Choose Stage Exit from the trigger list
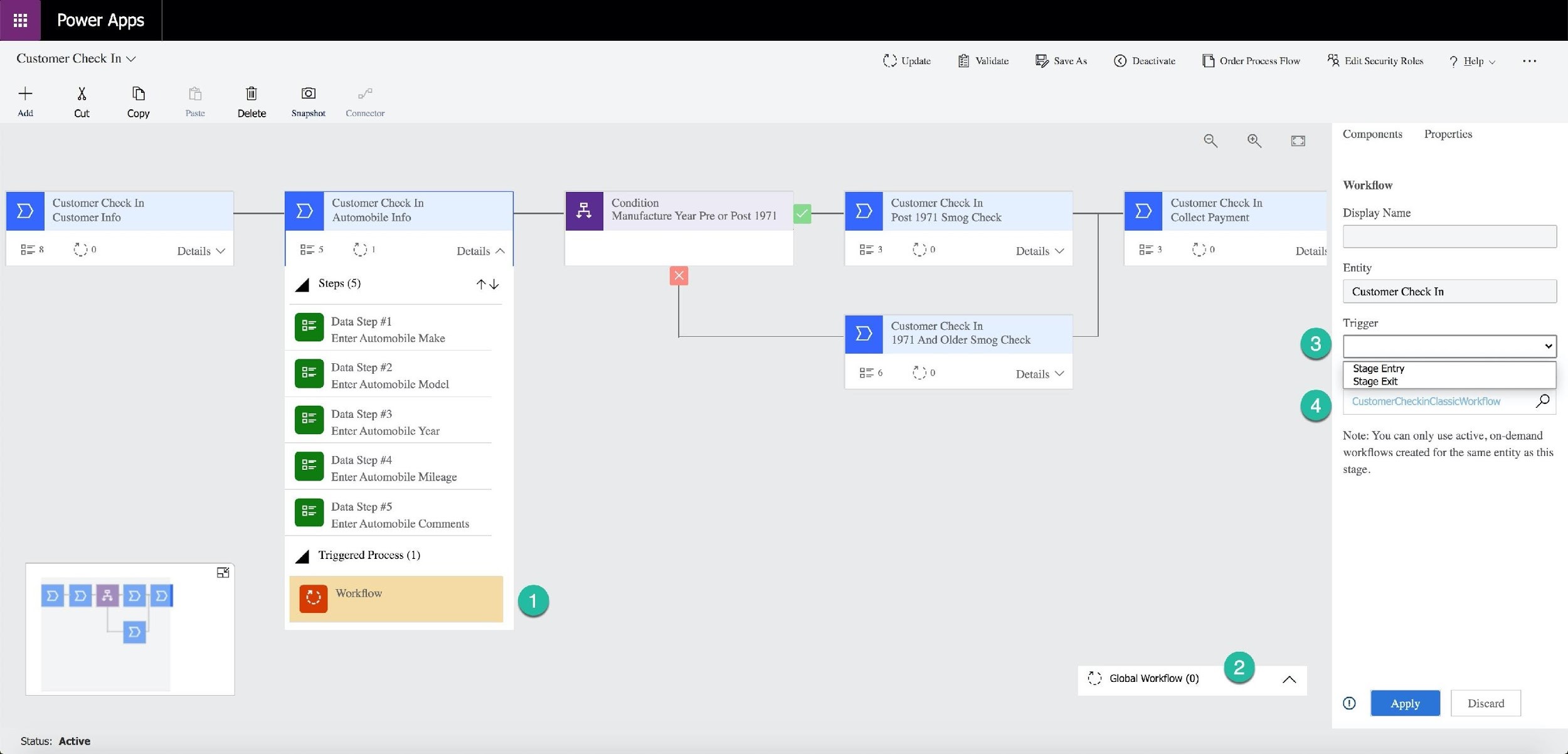Image resolution: width=1568 pixels, height=754 pixels. click(x=1375, y=381)
